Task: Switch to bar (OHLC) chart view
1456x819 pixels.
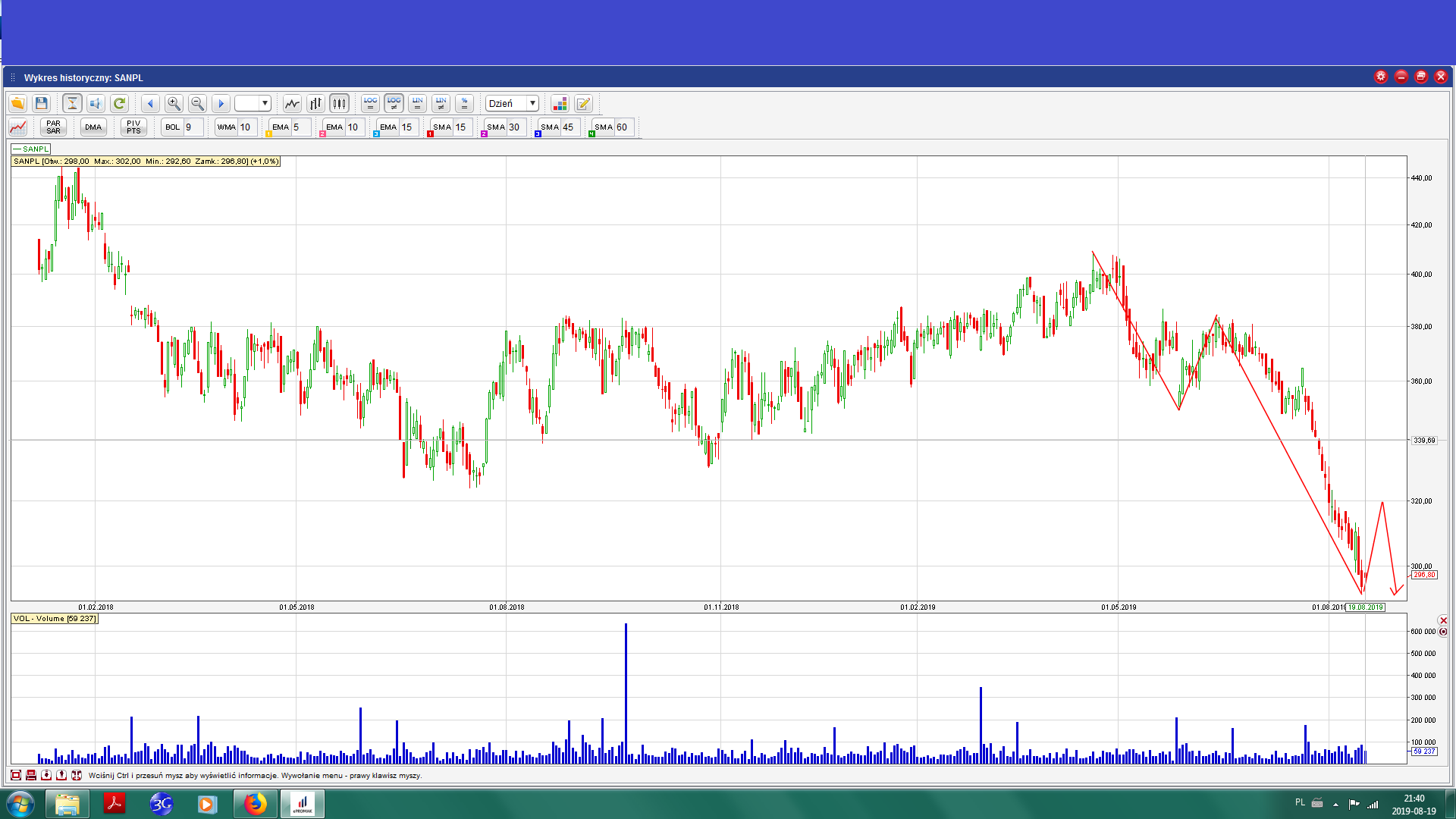Action: 315,103
